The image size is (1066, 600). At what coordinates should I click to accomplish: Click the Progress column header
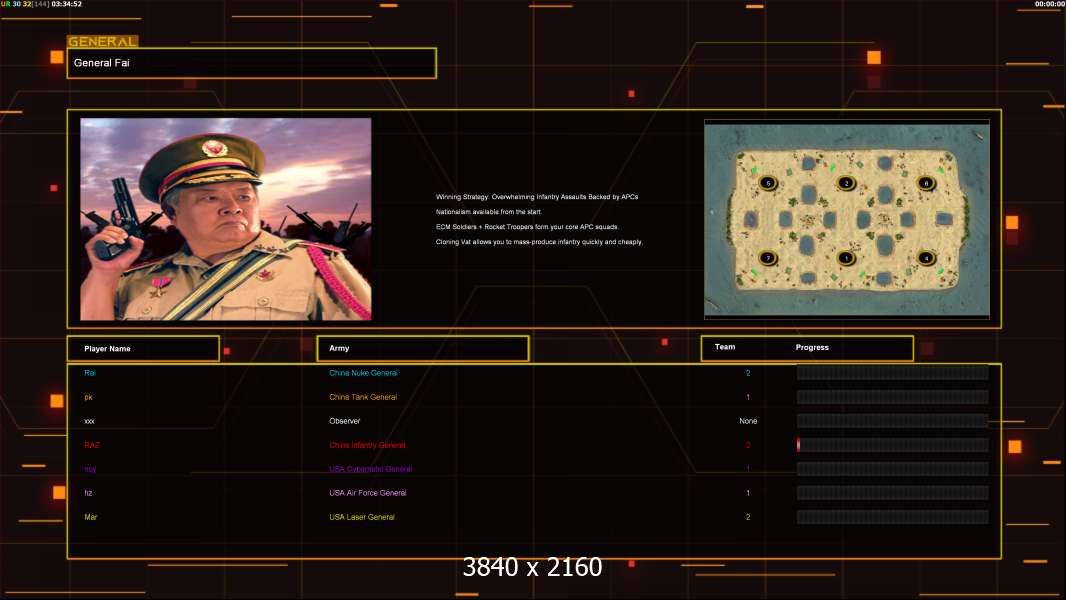(812, 347)
